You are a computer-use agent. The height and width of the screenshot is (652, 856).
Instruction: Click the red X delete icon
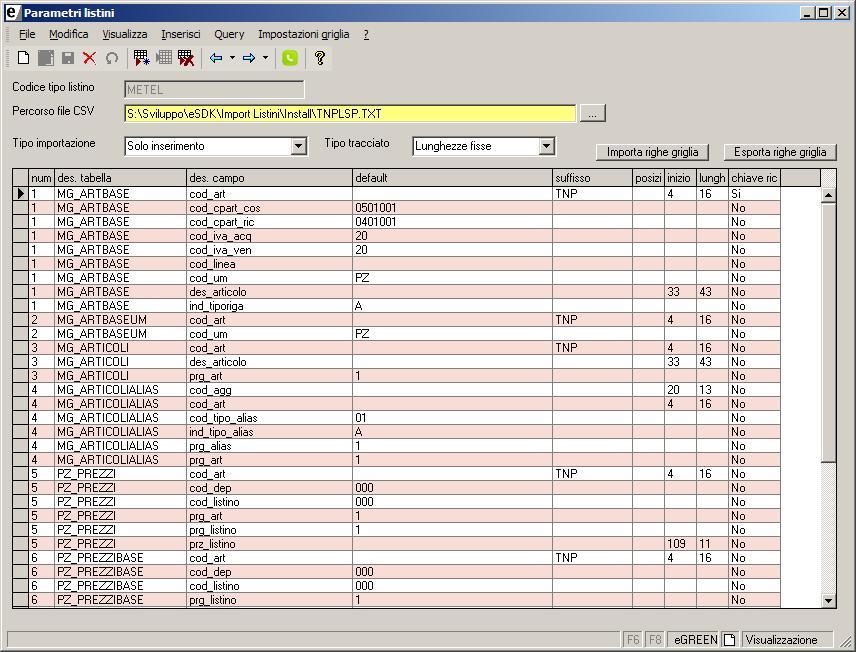[90, 58]
